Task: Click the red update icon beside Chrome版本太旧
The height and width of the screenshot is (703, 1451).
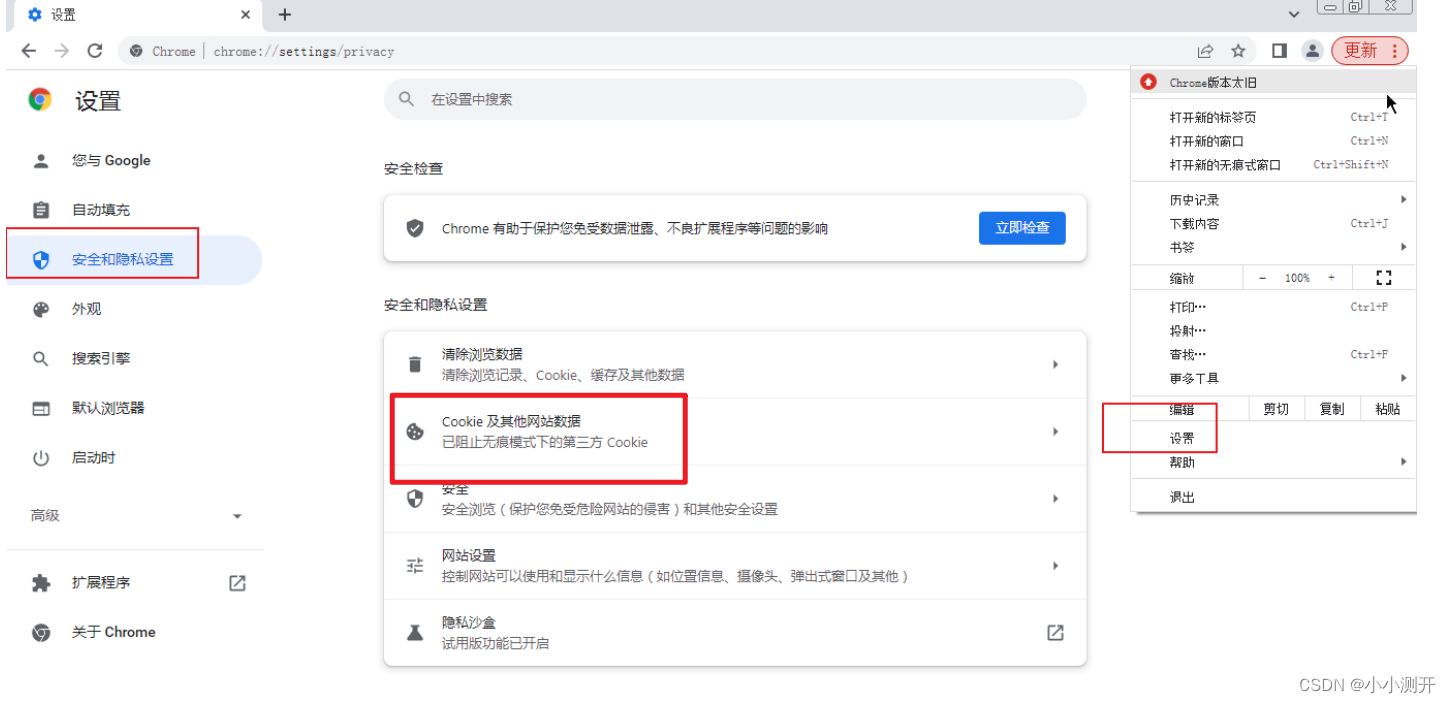Action: click(x=1148, y=83)
